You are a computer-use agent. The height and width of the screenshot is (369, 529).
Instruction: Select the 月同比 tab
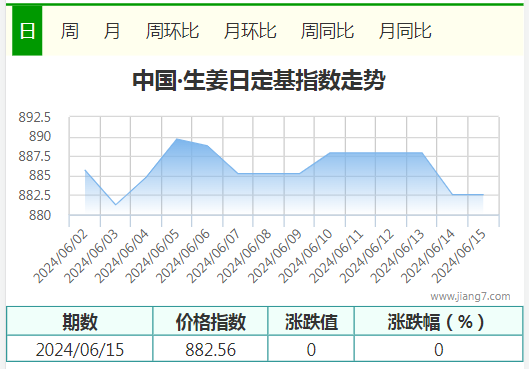point(405,31)
